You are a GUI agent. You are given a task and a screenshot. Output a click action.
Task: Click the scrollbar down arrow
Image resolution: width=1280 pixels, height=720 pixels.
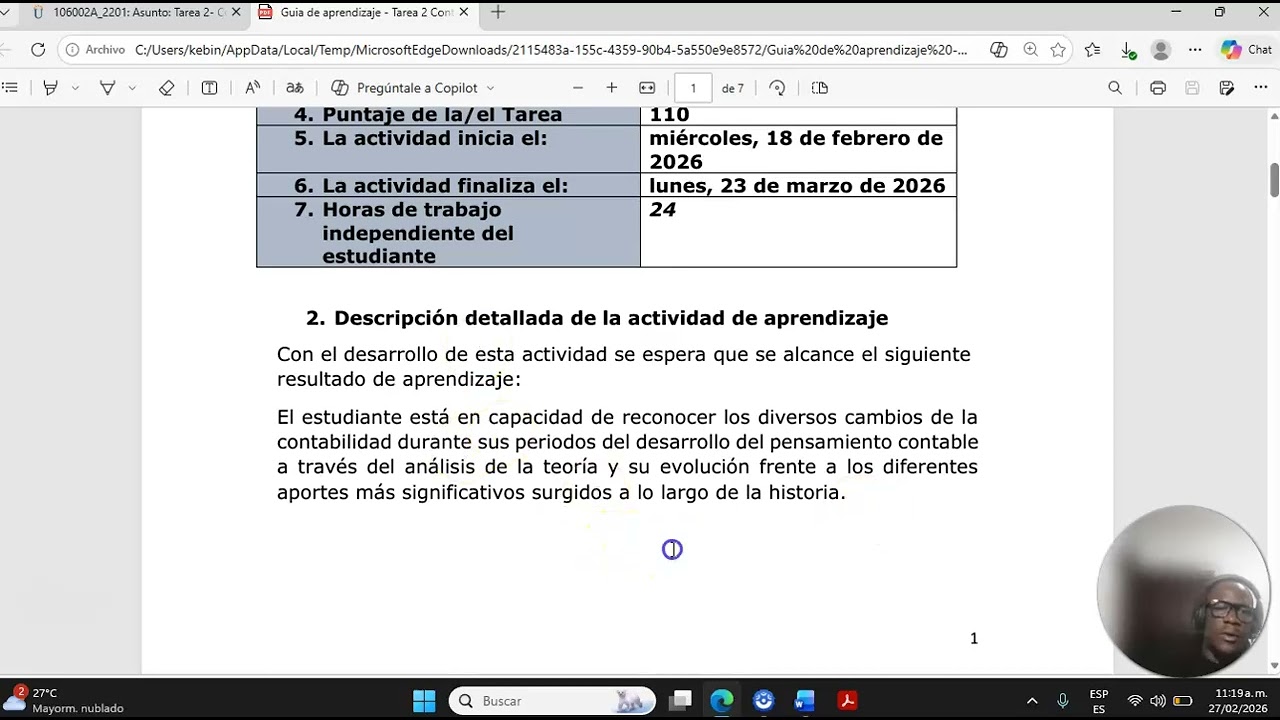(1274, 666)
